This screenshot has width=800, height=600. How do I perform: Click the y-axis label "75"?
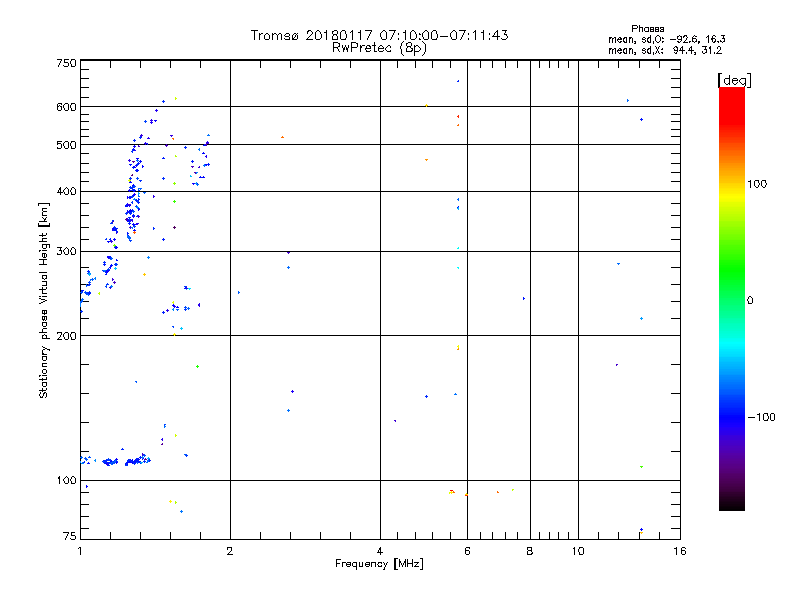click(x=70, y=536)
